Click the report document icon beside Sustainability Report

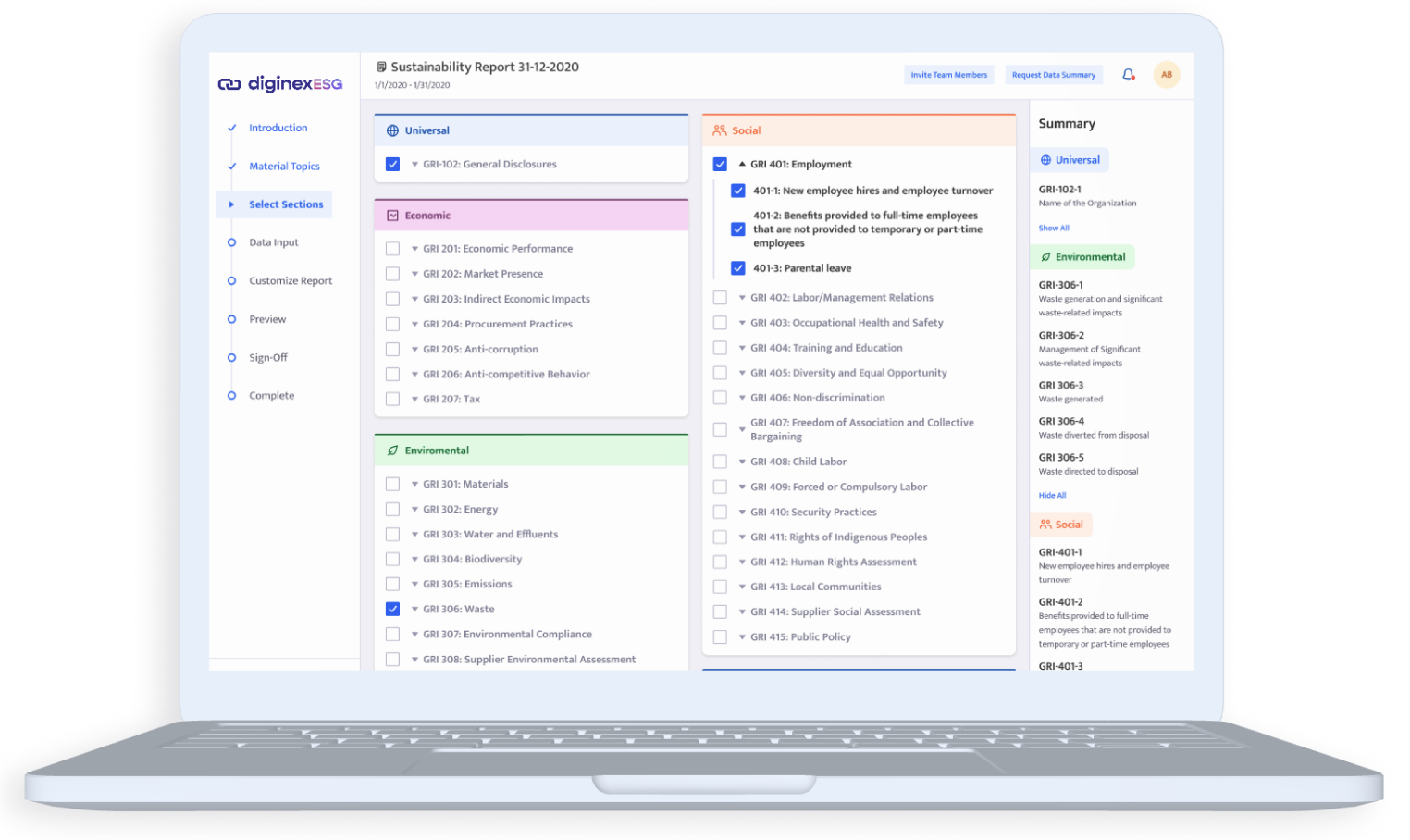pos(381,68)
